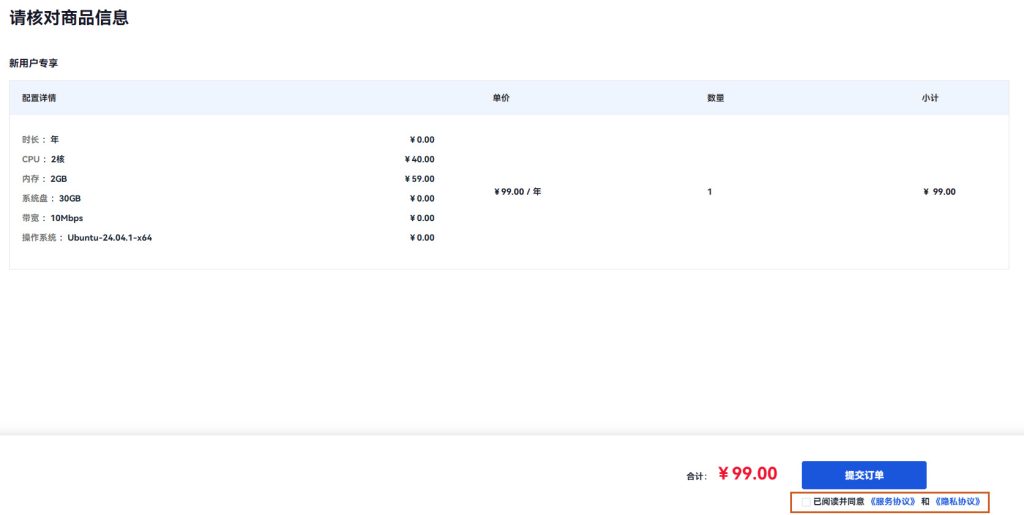Screen dimensions: 1024x515
Task: Open the 《隐私协议》 link
Action: click(x=957, y=502)
